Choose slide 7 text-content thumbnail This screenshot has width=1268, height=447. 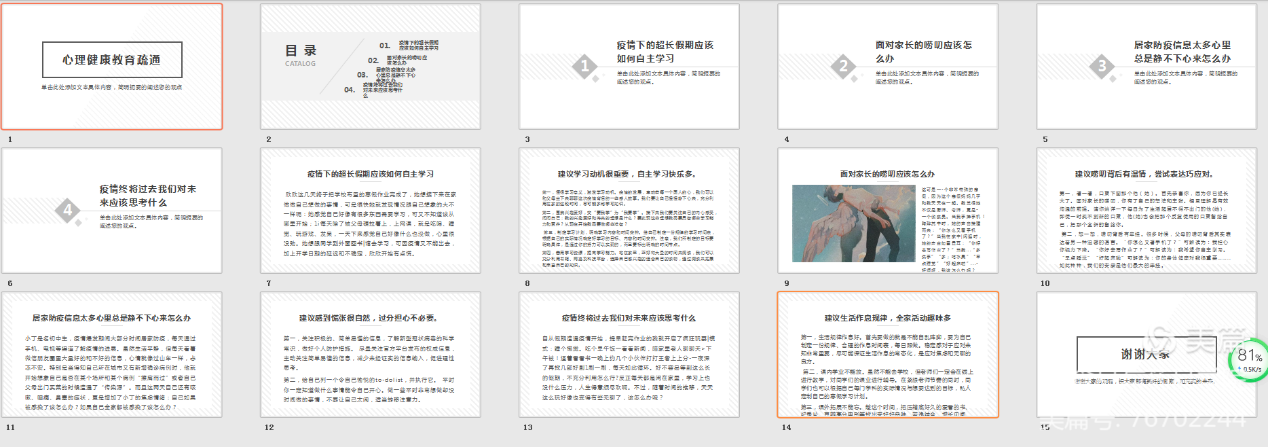tap(371, 210)
